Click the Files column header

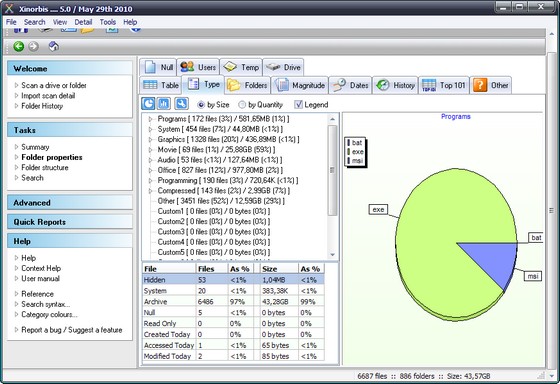(211, 269)
